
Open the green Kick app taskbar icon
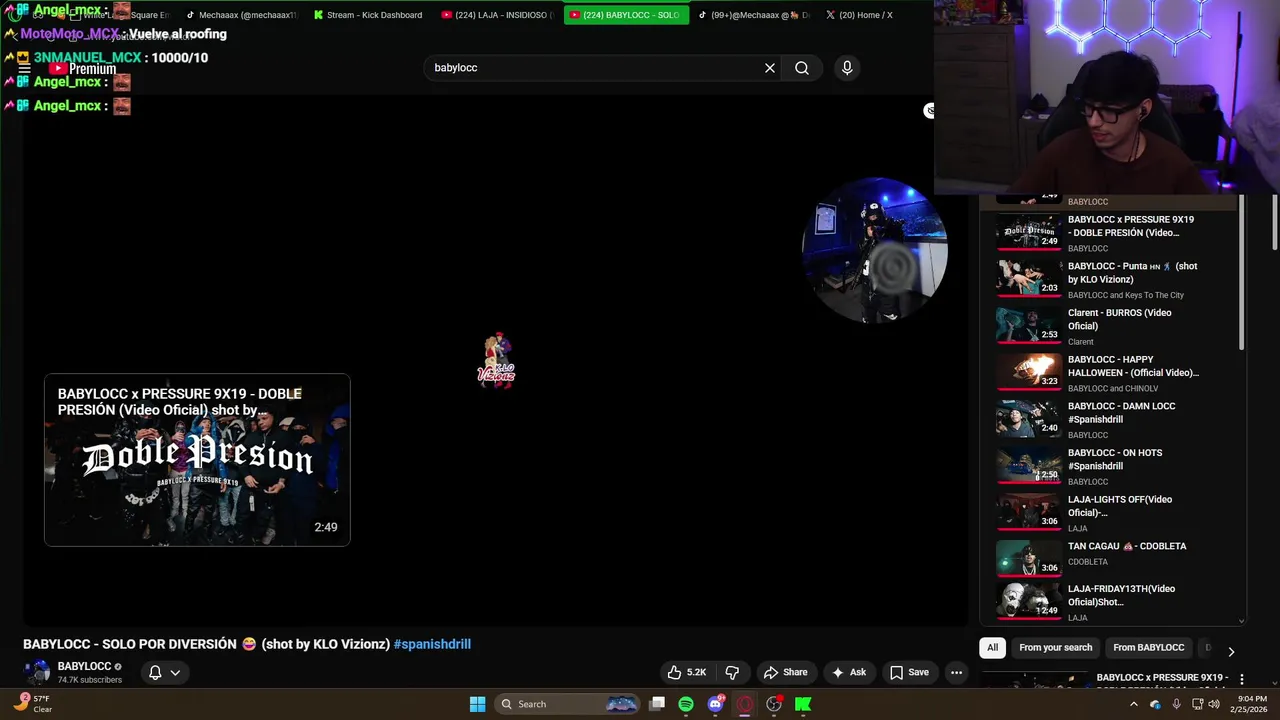pos(802,704)
